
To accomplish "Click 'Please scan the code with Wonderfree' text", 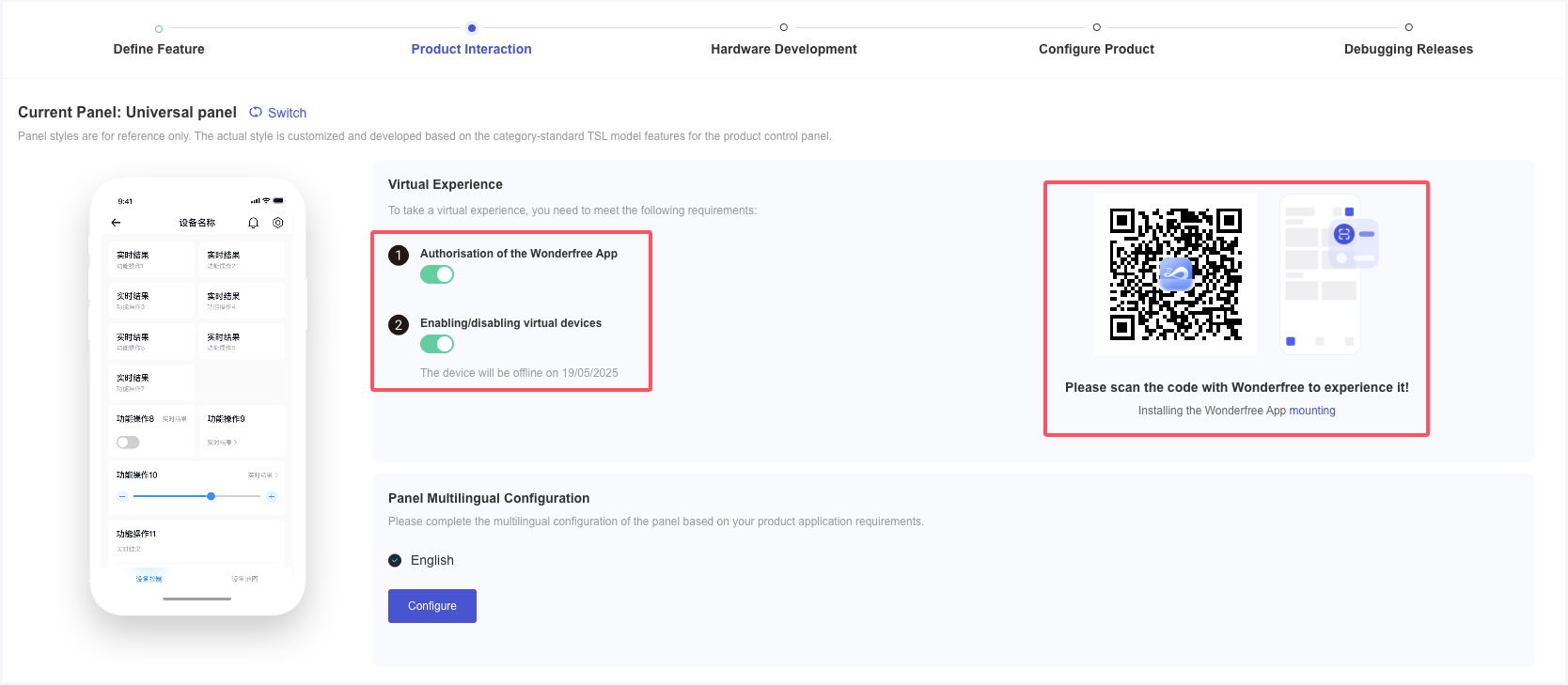I will pos(1237,387).
